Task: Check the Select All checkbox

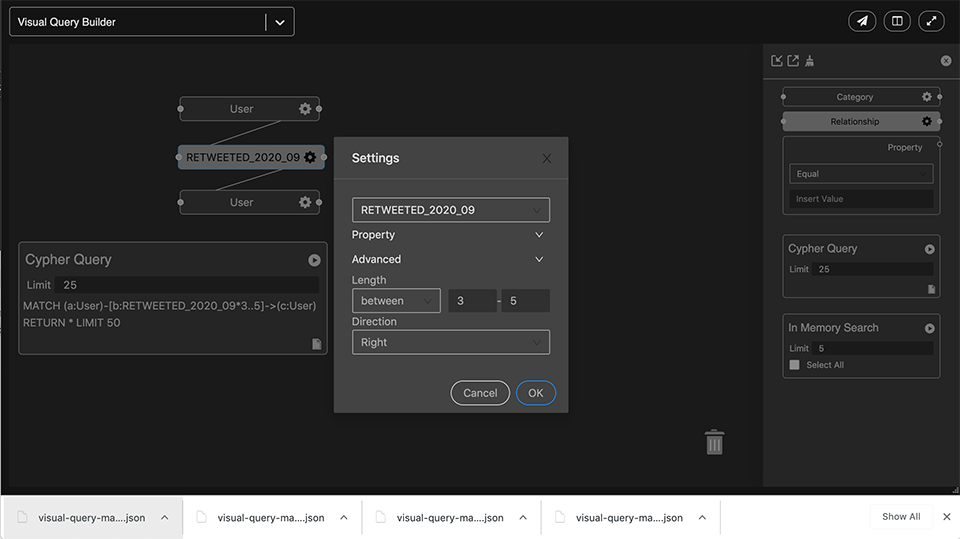Action: (x=795, y=365)
